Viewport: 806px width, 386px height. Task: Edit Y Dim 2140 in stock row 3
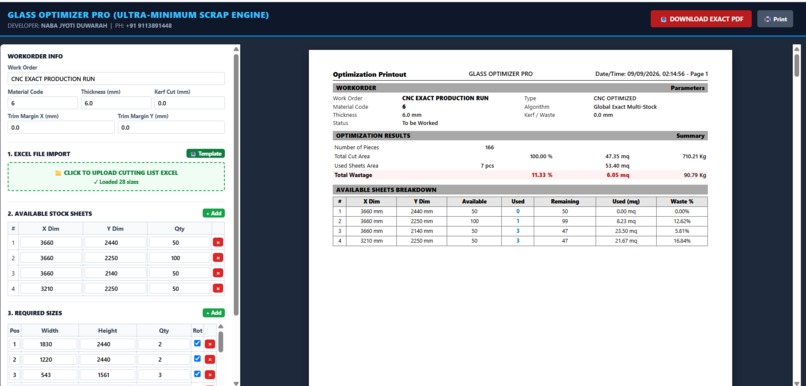pyautogui.click(x=115, y=273)
